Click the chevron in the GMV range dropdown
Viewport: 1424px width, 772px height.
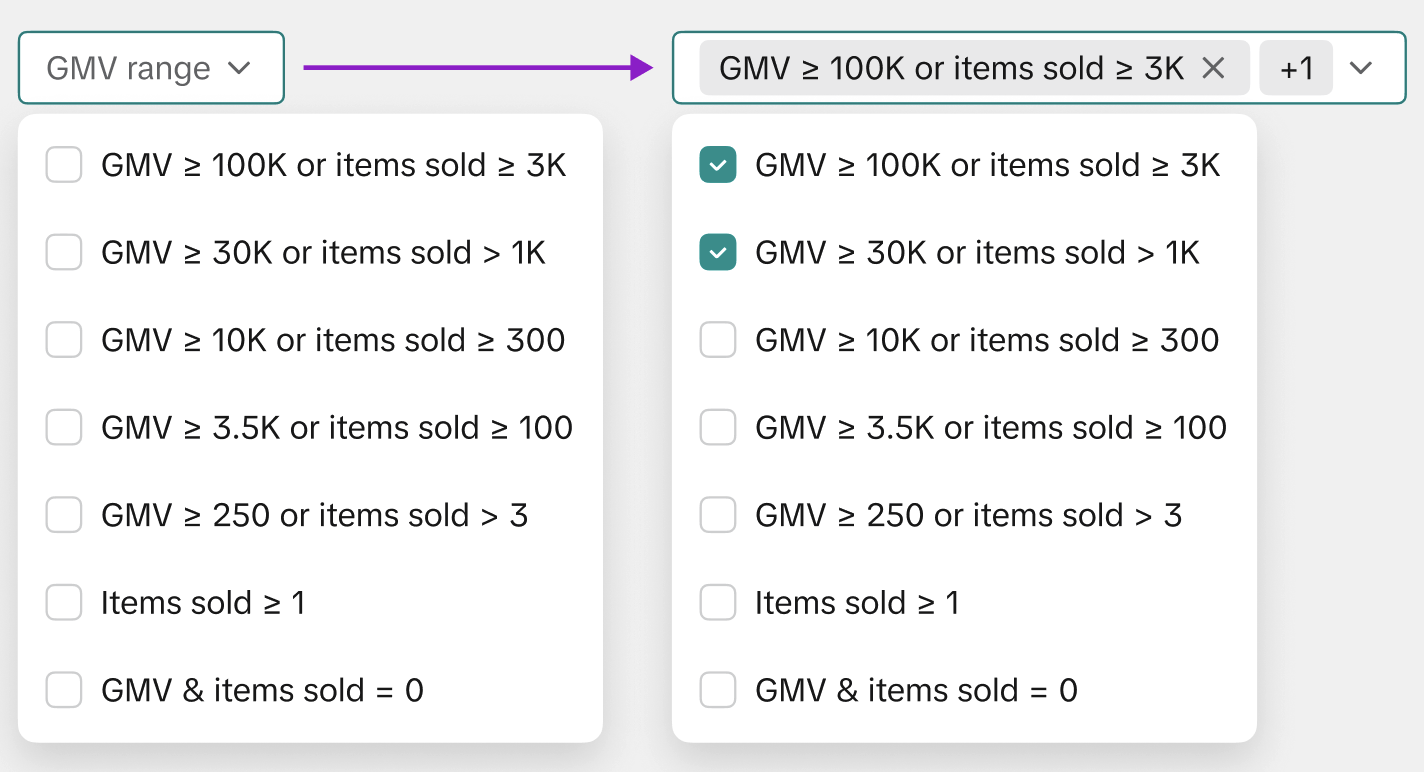coord(238,68)
